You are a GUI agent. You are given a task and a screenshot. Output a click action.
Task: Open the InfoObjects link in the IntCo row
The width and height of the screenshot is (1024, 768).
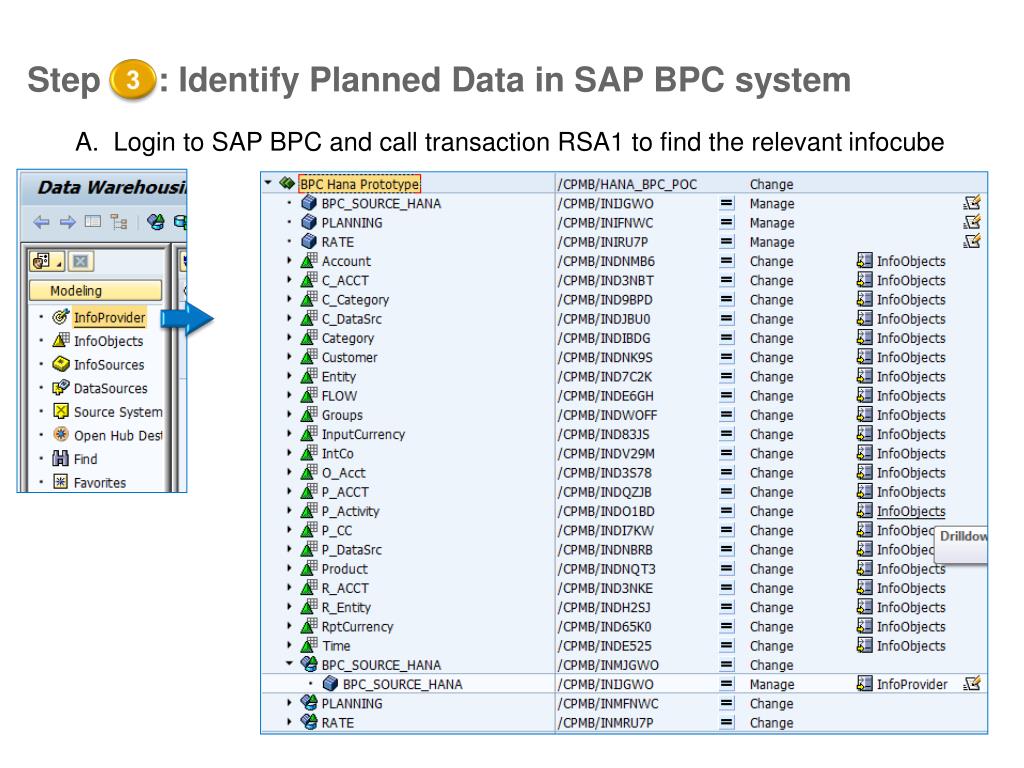[x=911, y=453]
